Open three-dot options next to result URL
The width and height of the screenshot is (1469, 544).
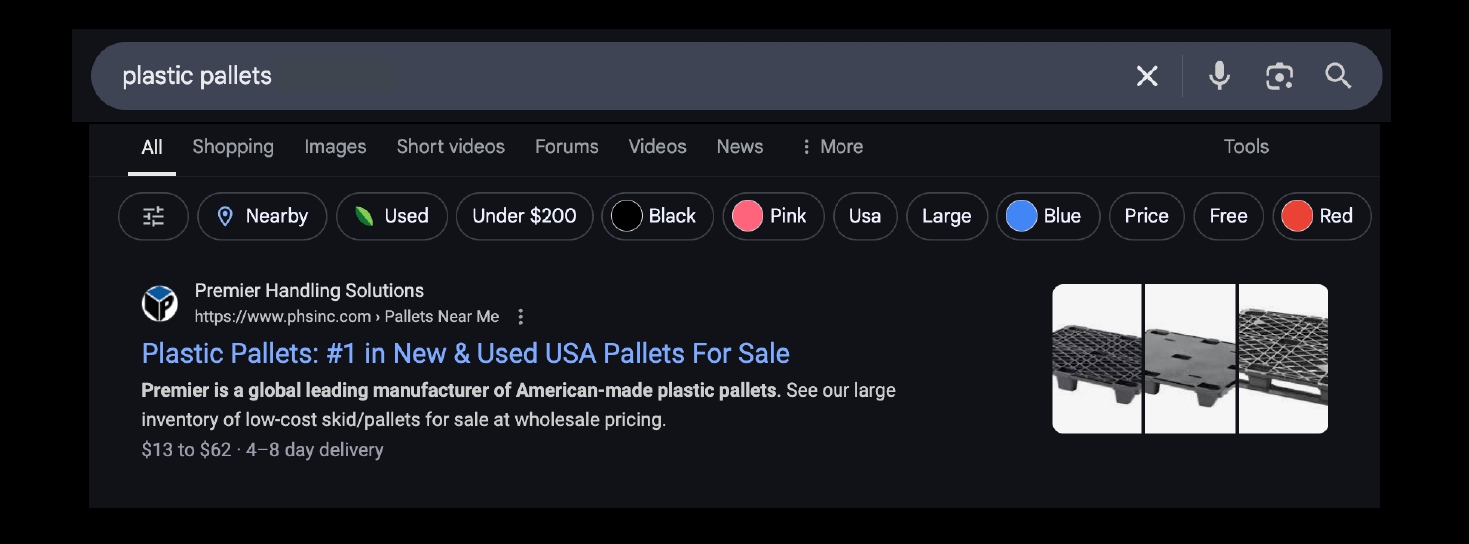tap(520, 317)
